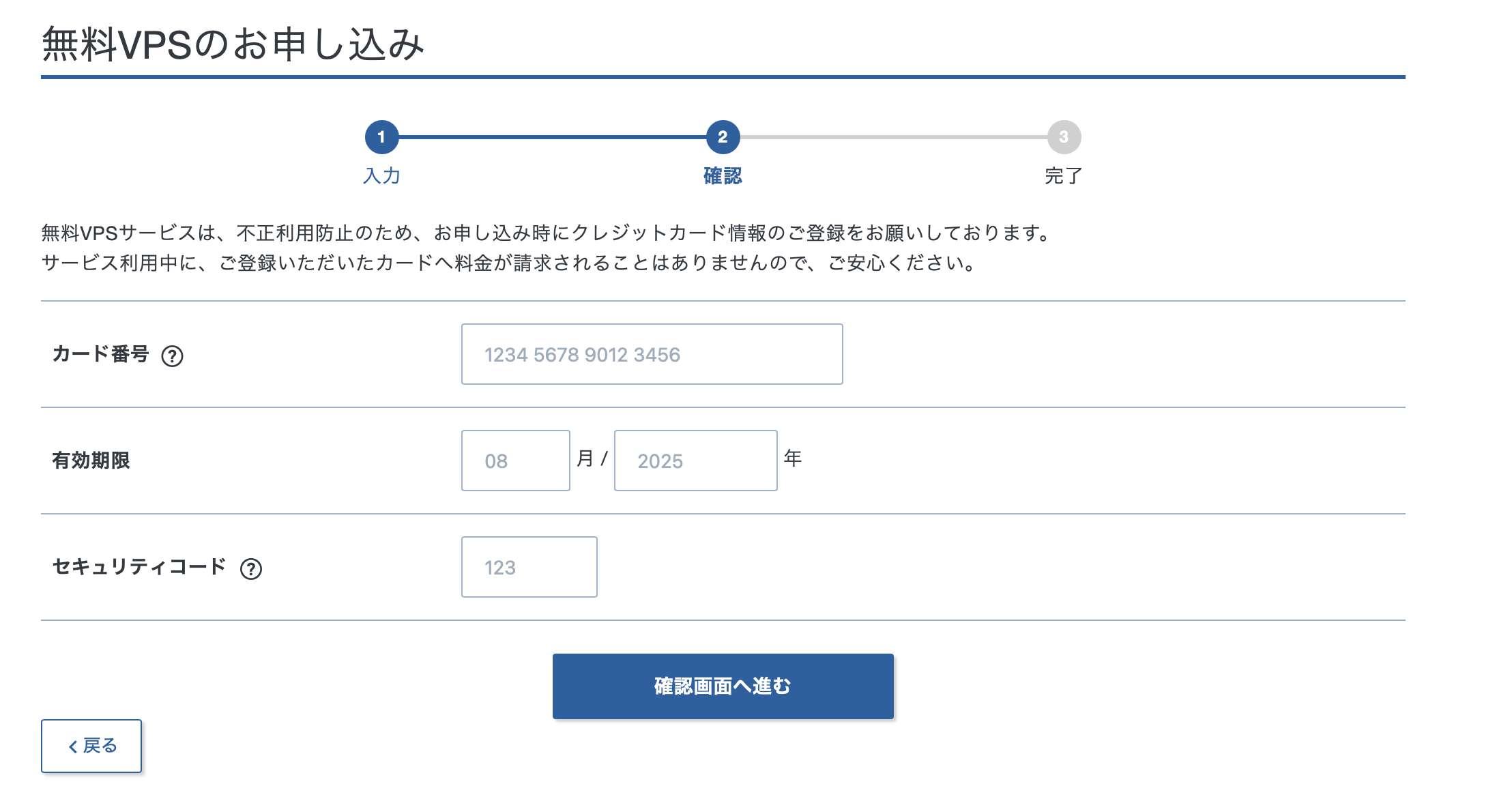Screen dimensions: 1512x801
Task: Click the 入力 step label
Action: coord(381,176)
